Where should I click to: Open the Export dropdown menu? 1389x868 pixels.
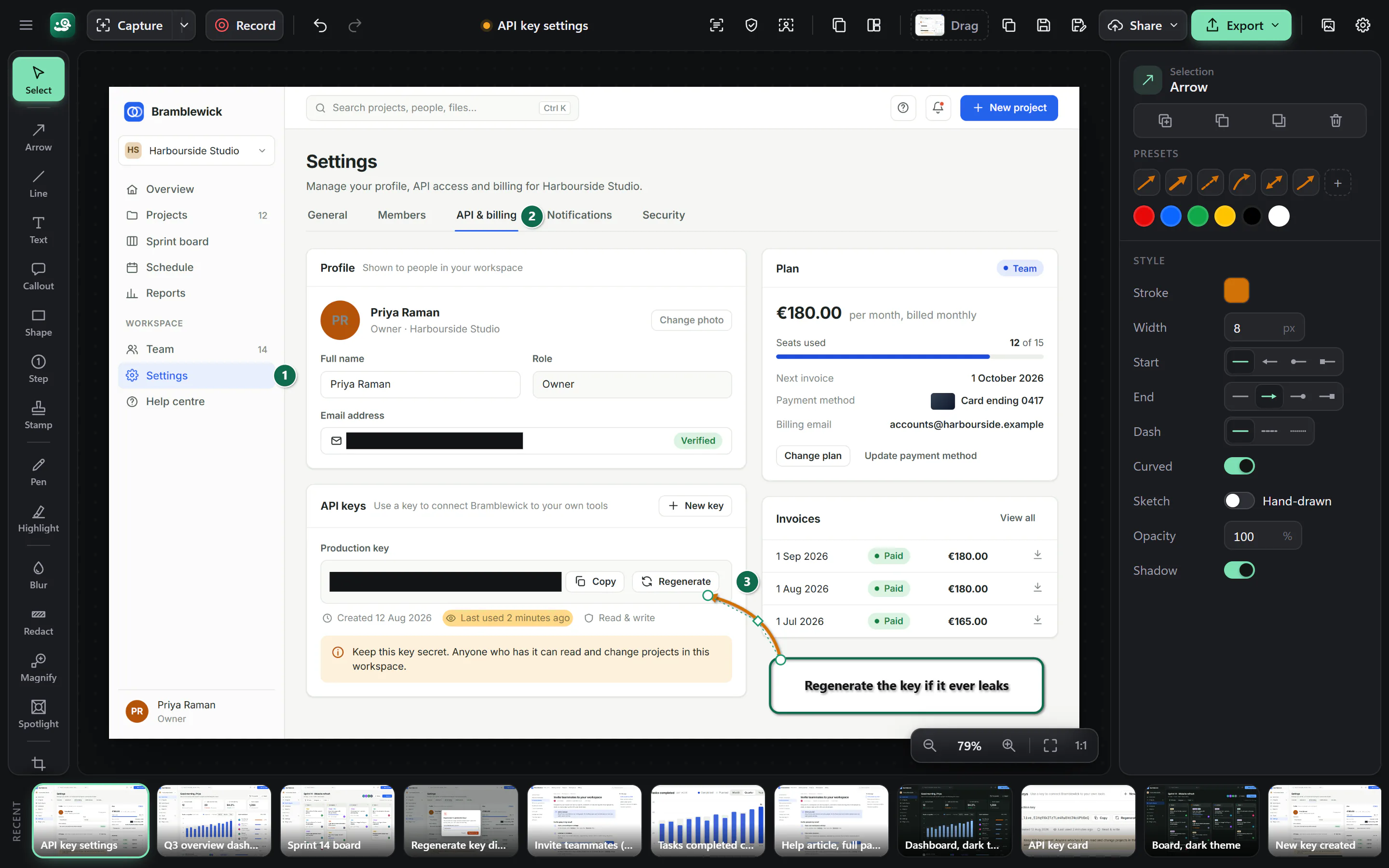(x=1241, y=25)
